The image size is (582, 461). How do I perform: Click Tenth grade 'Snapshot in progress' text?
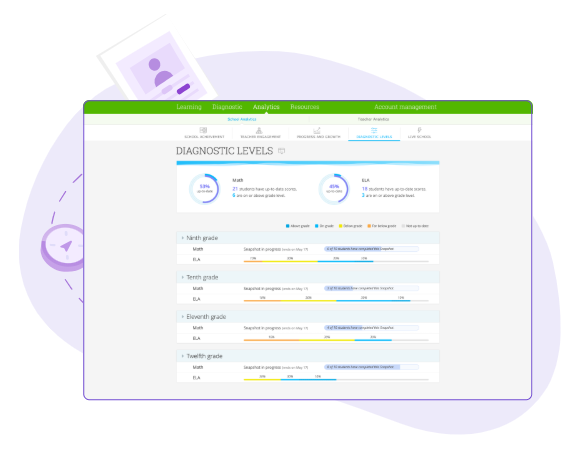262,288
